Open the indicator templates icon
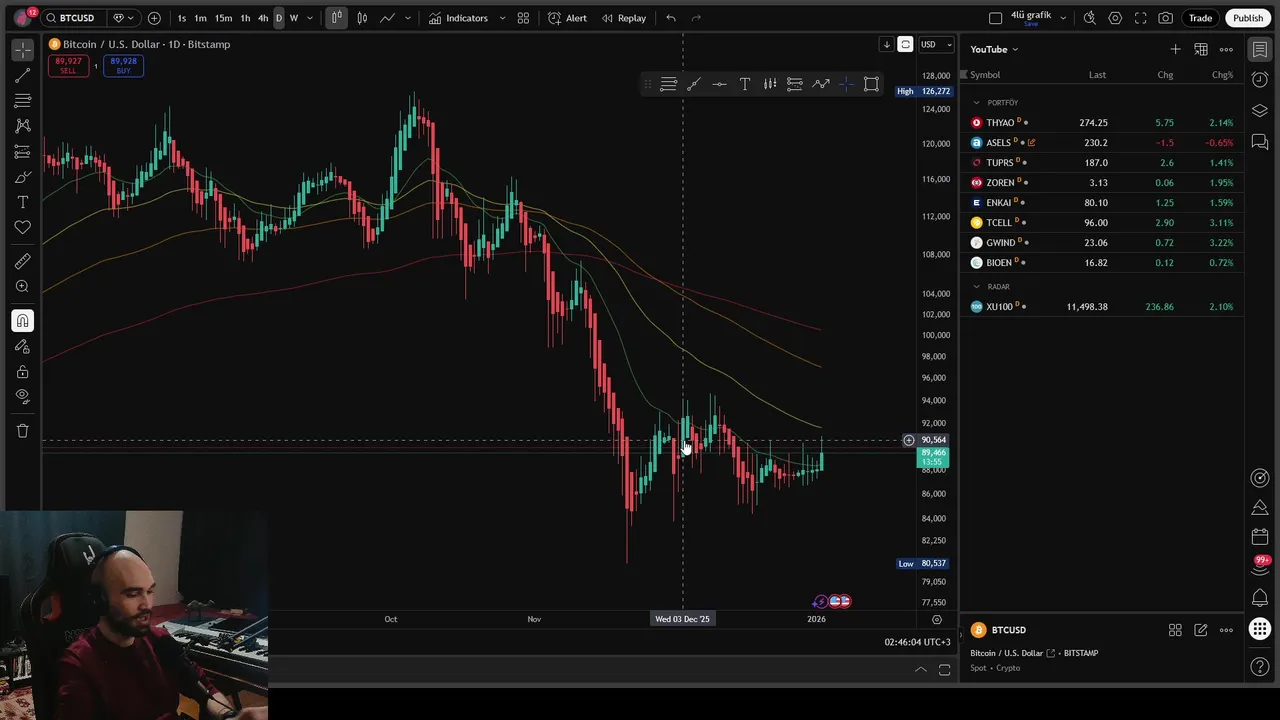The image size is (1280, 720). pyautogui.click(x=523, y=18)
